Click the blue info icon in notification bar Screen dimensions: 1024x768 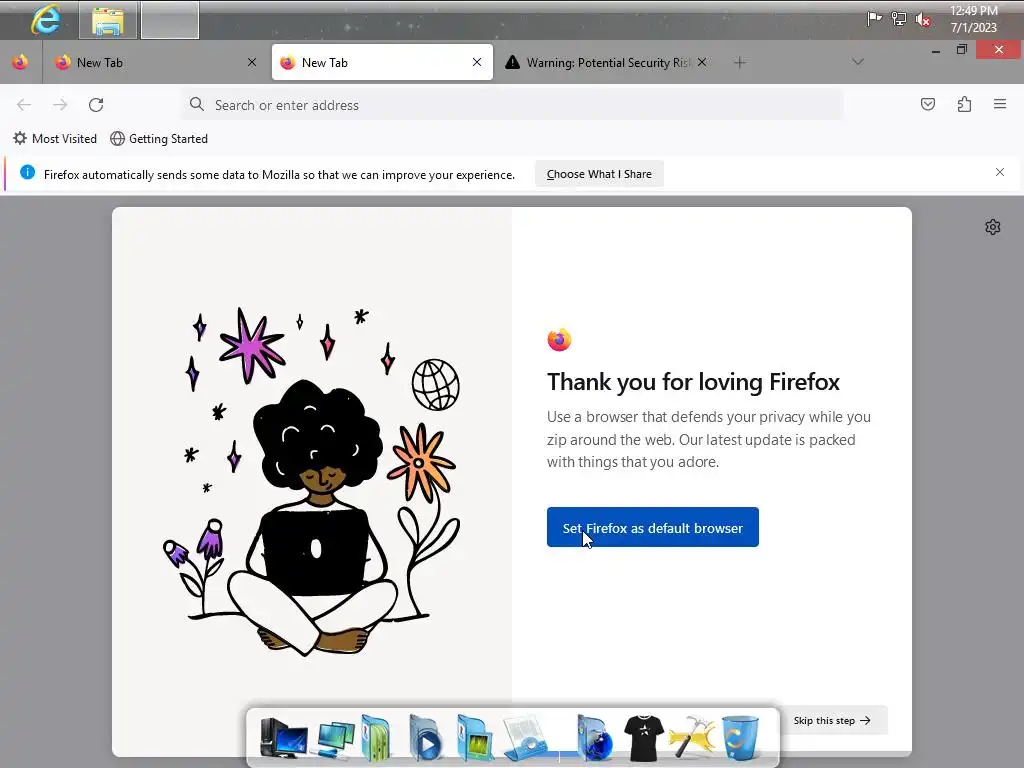coord(27,172)
